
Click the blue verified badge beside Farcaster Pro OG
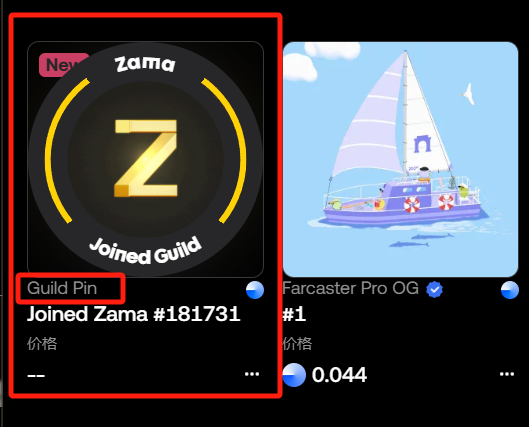coord(435,289)
